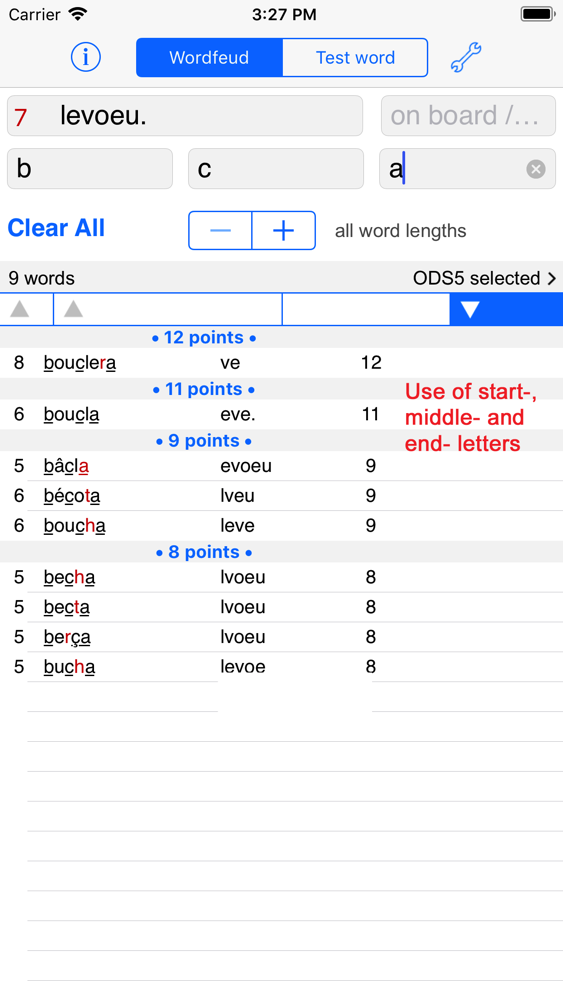Tap the bécota result row
Viewport: 563px width, 1000px height.
pos(281,496)
